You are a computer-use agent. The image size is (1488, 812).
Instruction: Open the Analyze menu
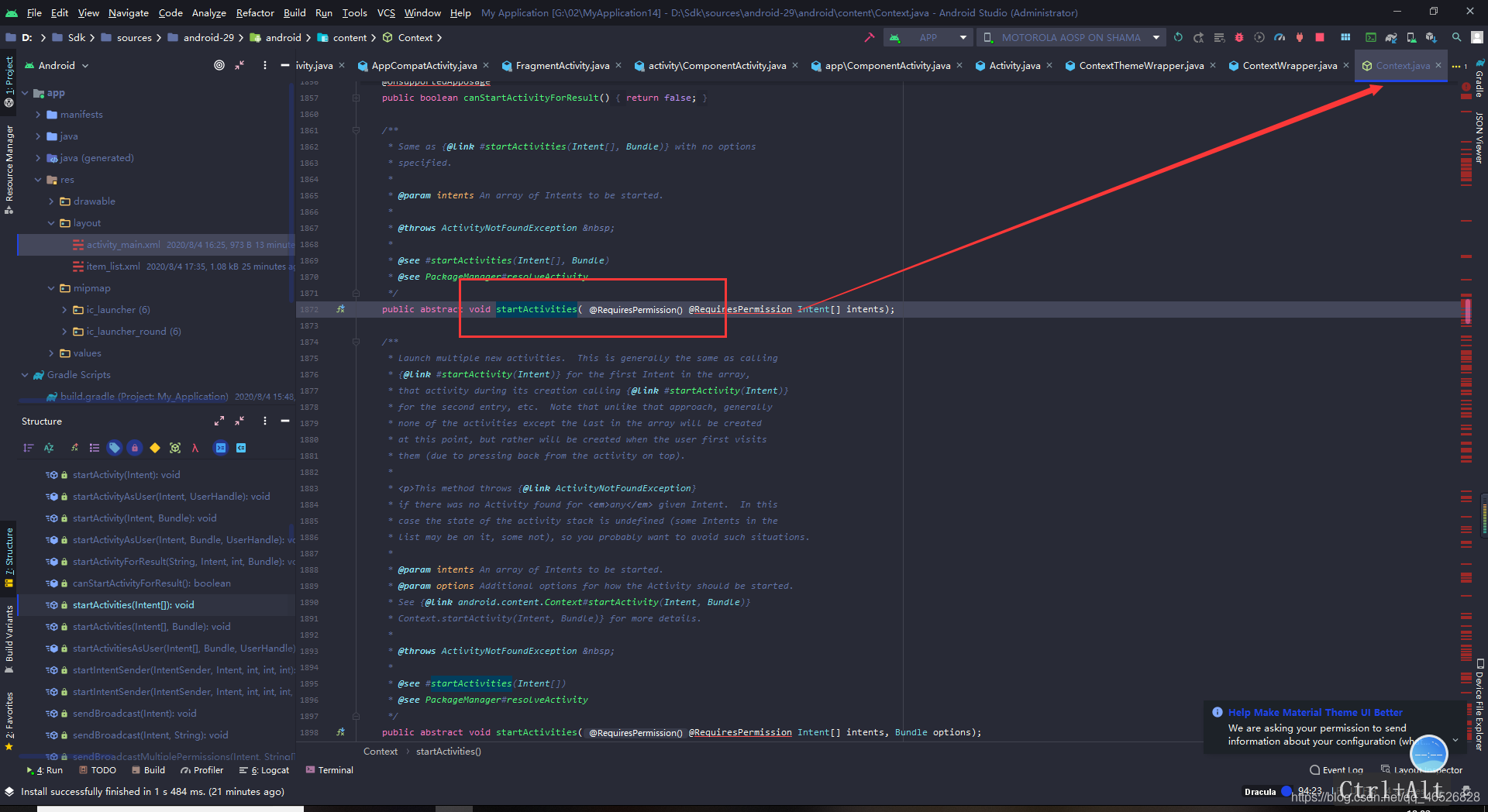click(x=208, y=12)
